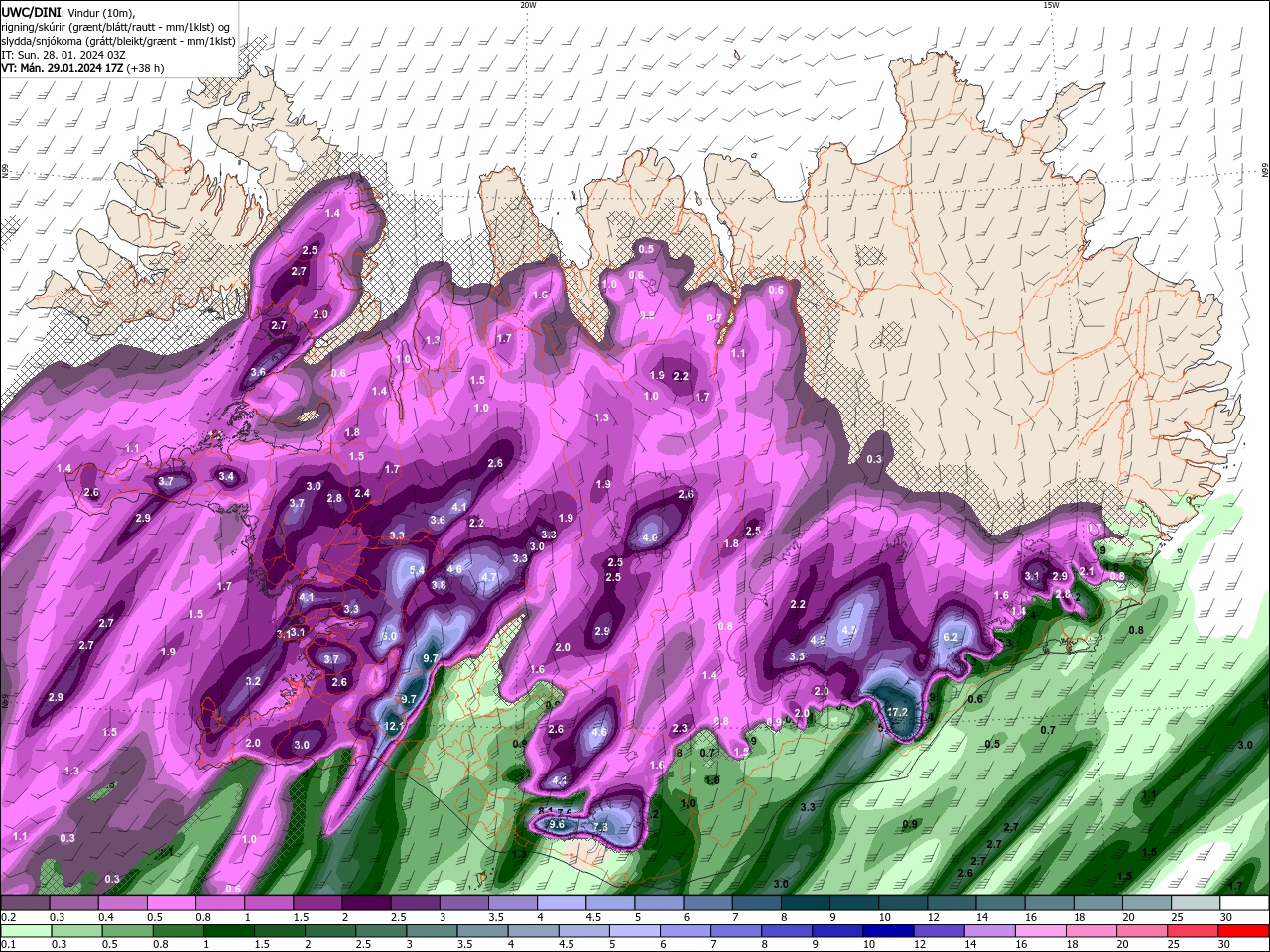The image size is (1270, 952).
Task: Click the 6.0 precipitation value
Action: click(389, 636)
